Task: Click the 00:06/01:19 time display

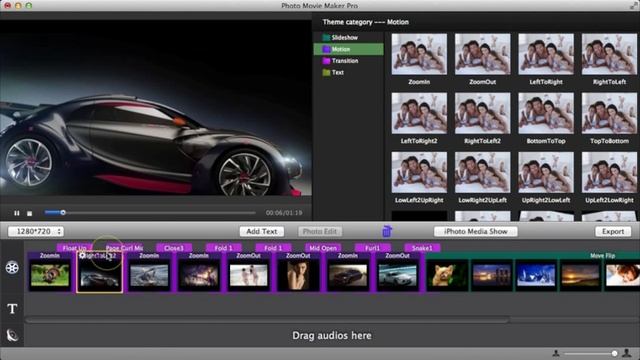Action: (x=284, y=213)
